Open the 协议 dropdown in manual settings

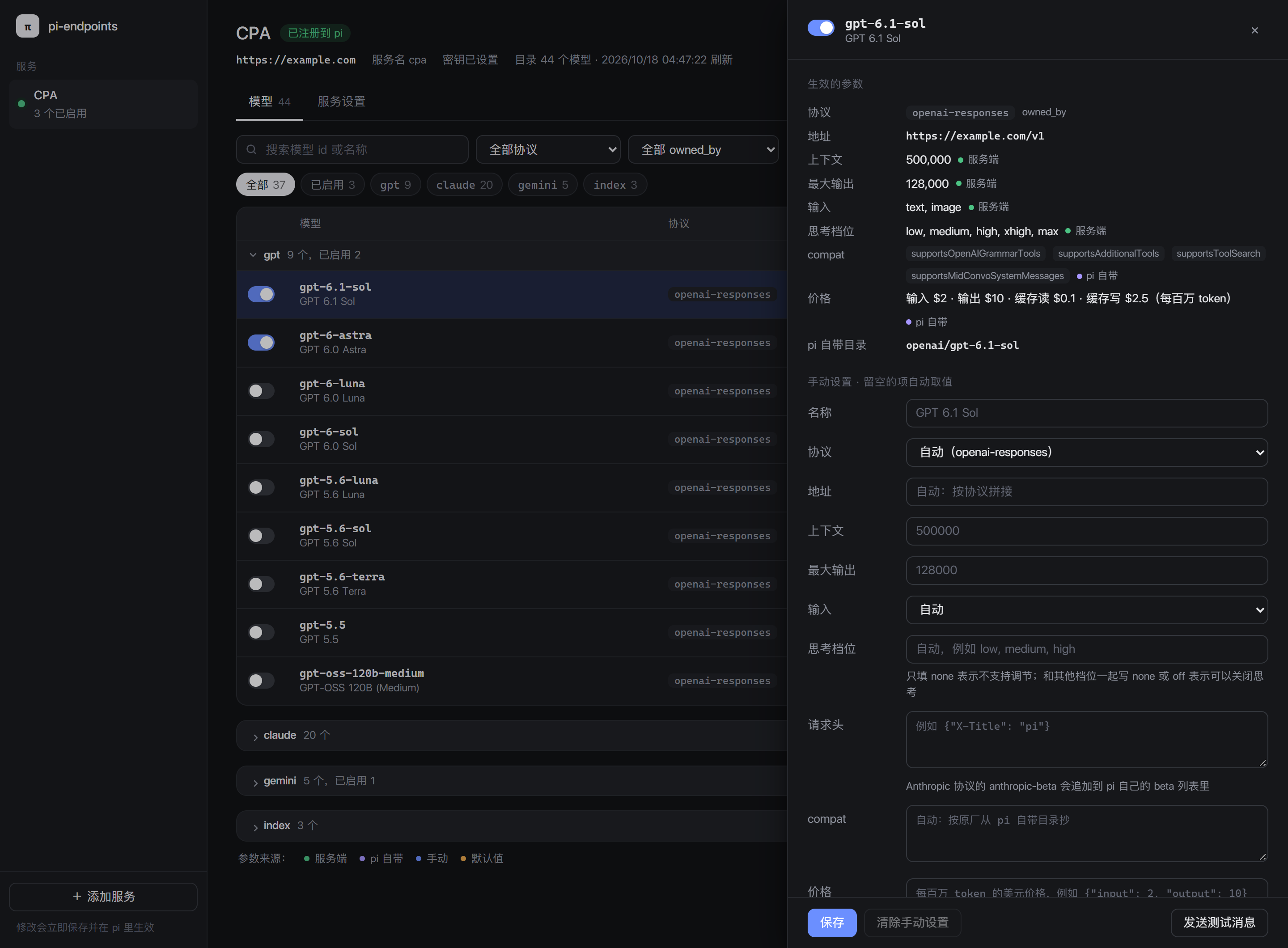coord(1087,452)
